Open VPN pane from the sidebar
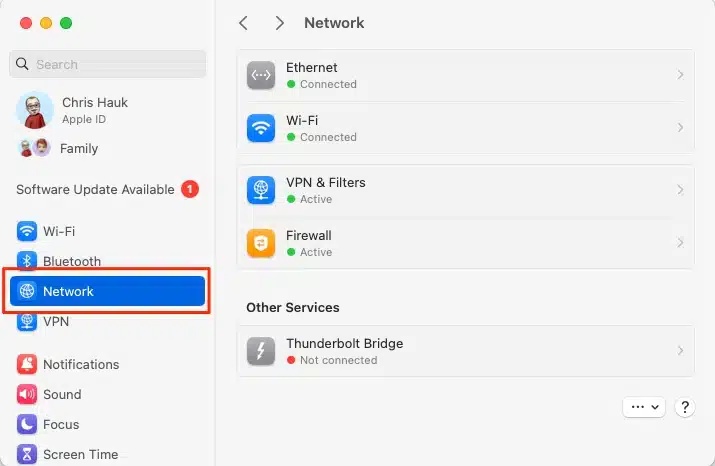This screenshot has height=466, width=715. (x=56, y=322)
